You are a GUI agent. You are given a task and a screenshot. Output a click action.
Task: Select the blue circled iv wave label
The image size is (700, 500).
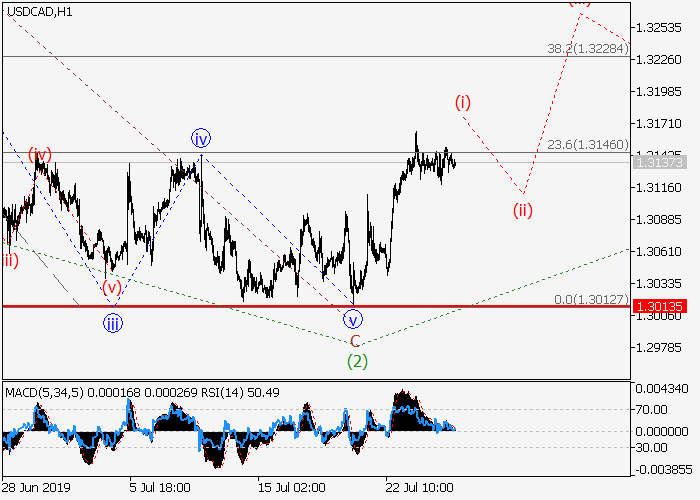pos(201,138)
